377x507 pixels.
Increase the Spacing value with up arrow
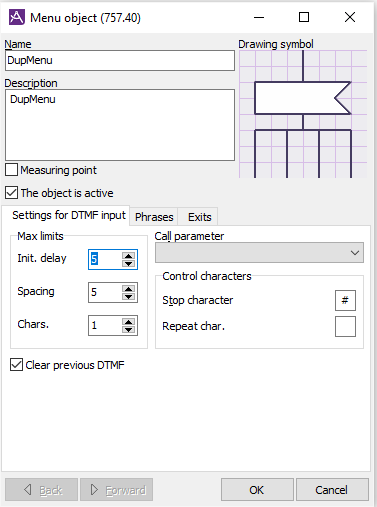tap(128, 289)
